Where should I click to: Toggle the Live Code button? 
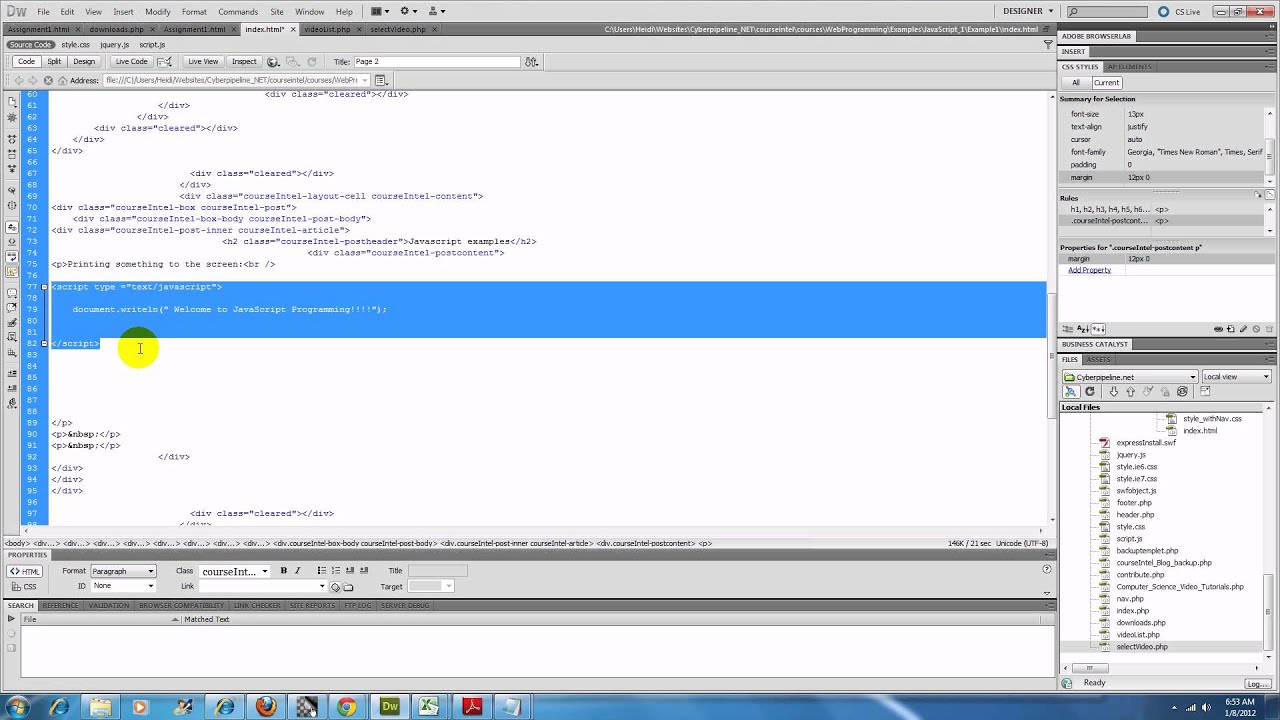[131, 62]
